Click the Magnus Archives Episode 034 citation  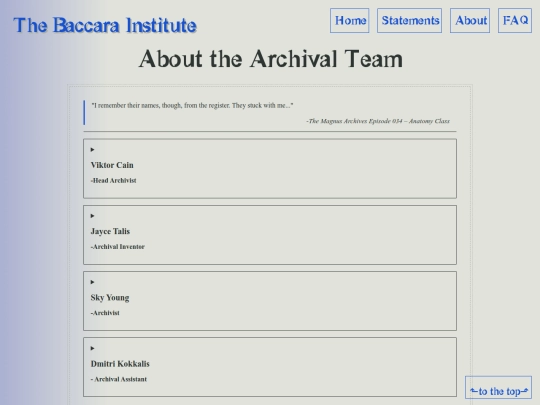tap(378, 121)
